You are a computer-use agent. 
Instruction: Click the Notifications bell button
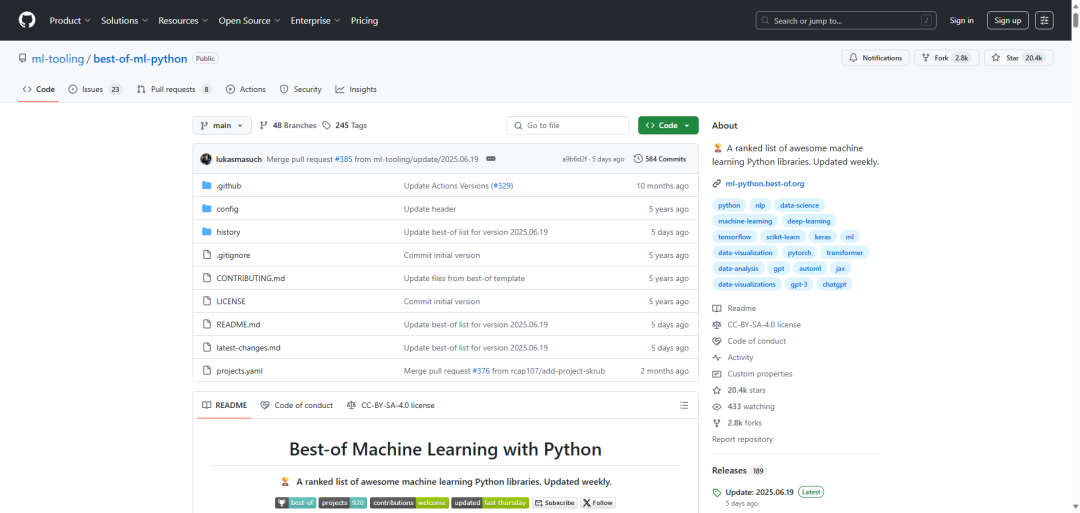point(875,58)
